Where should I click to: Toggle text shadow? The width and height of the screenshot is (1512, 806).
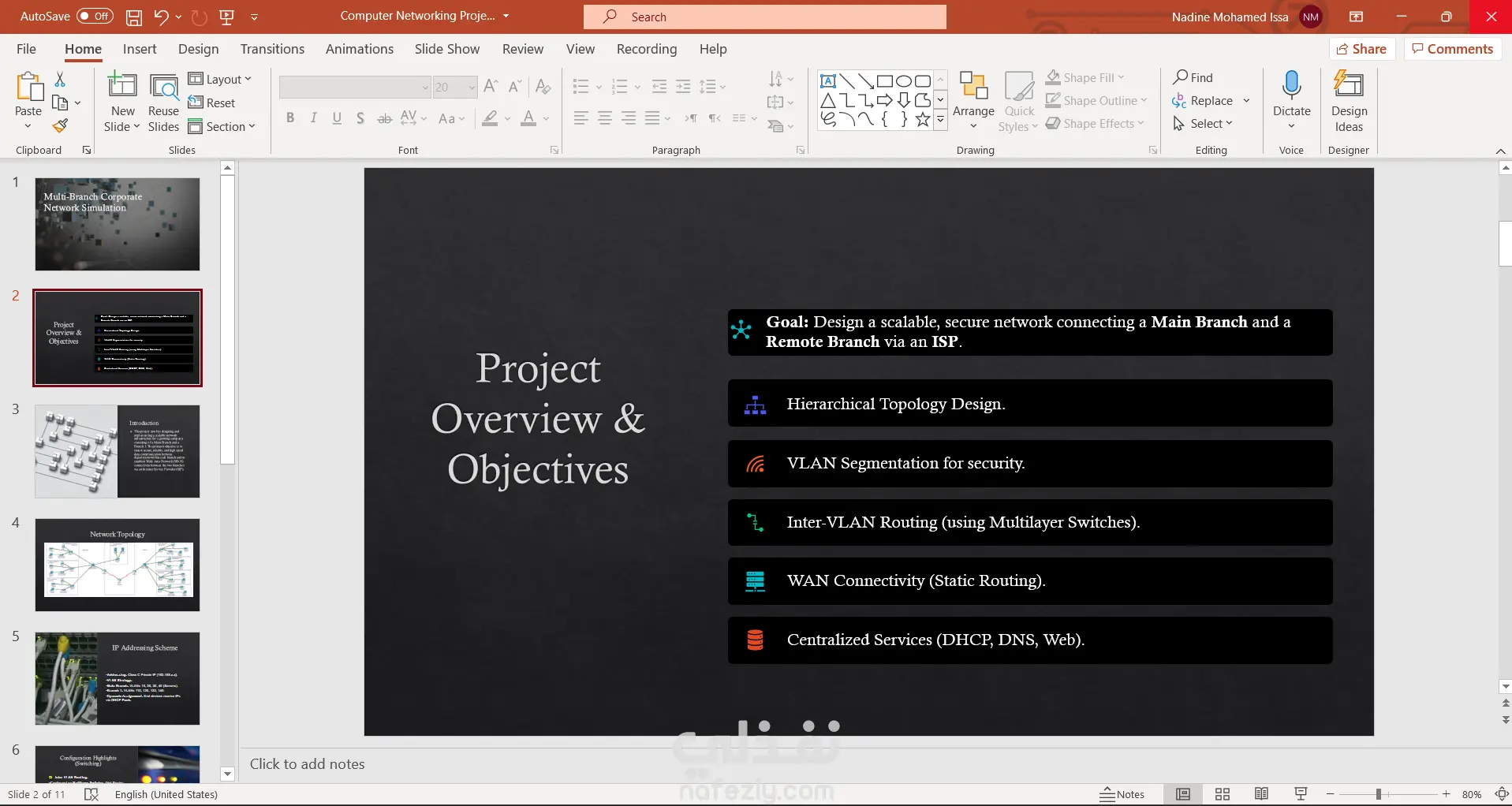click(x=360, y=118)
